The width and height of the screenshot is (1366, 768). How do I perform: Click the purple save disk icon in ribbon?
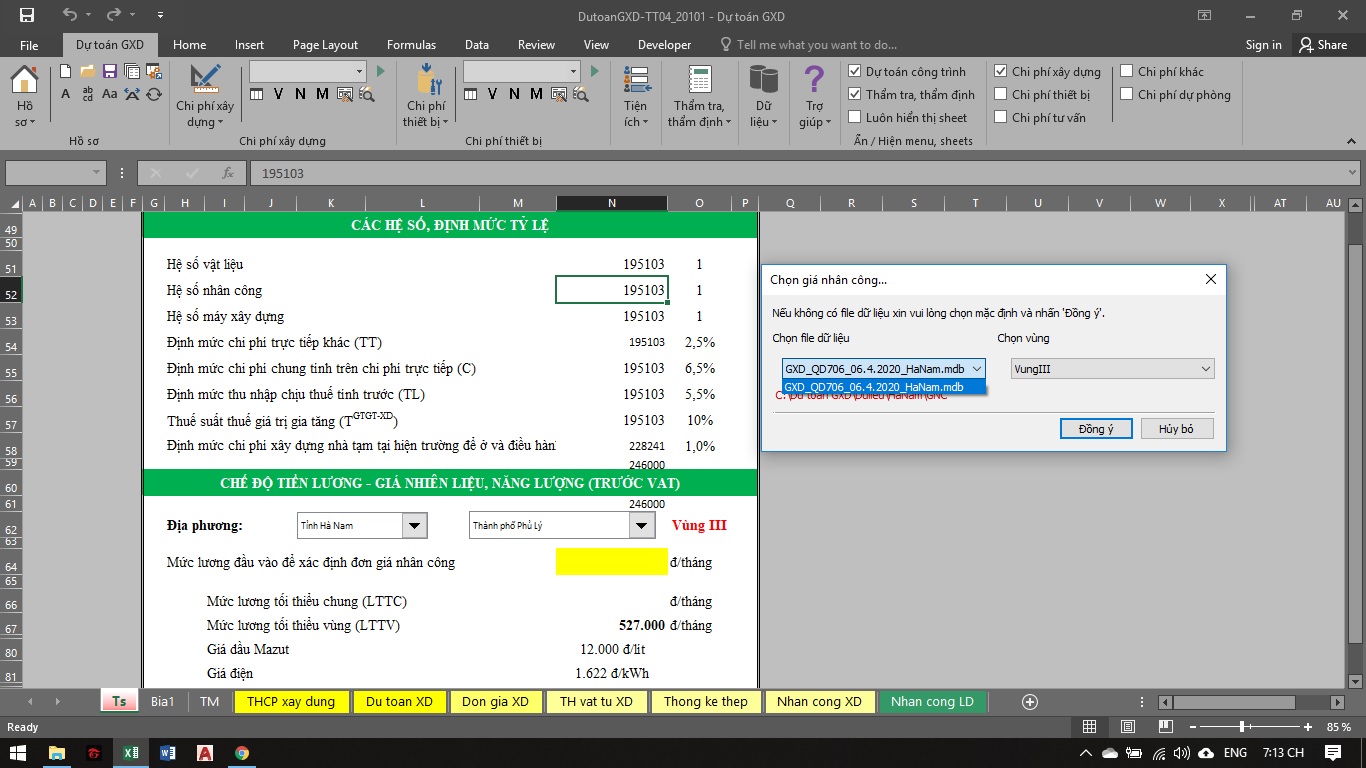point(109,71)
